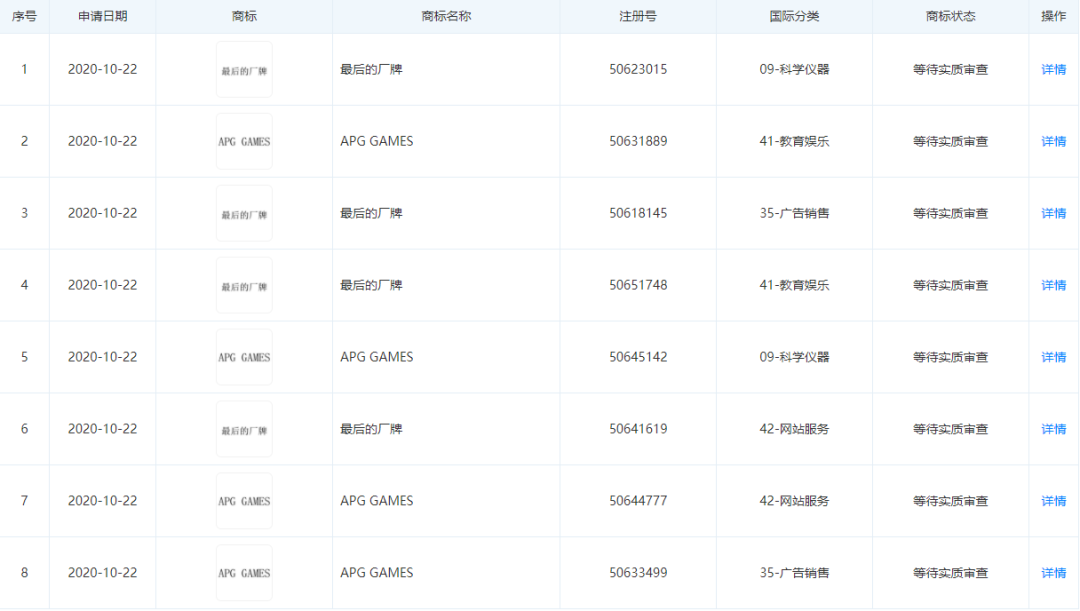Viewport: 1080px width, 611px height.
Task: Click APG GAMES name in row 2
Action: coord(377,141)
